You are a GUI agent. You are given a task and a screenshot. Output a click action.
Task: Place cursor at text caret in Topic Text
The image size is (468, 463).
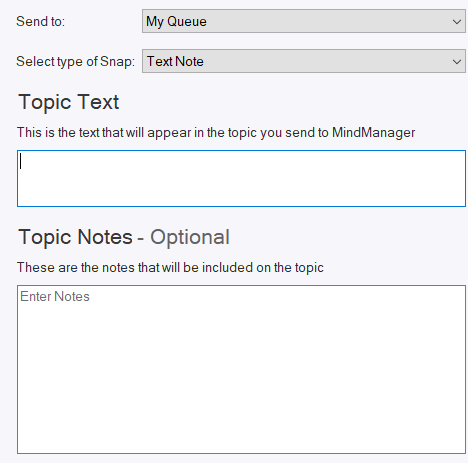21,161
